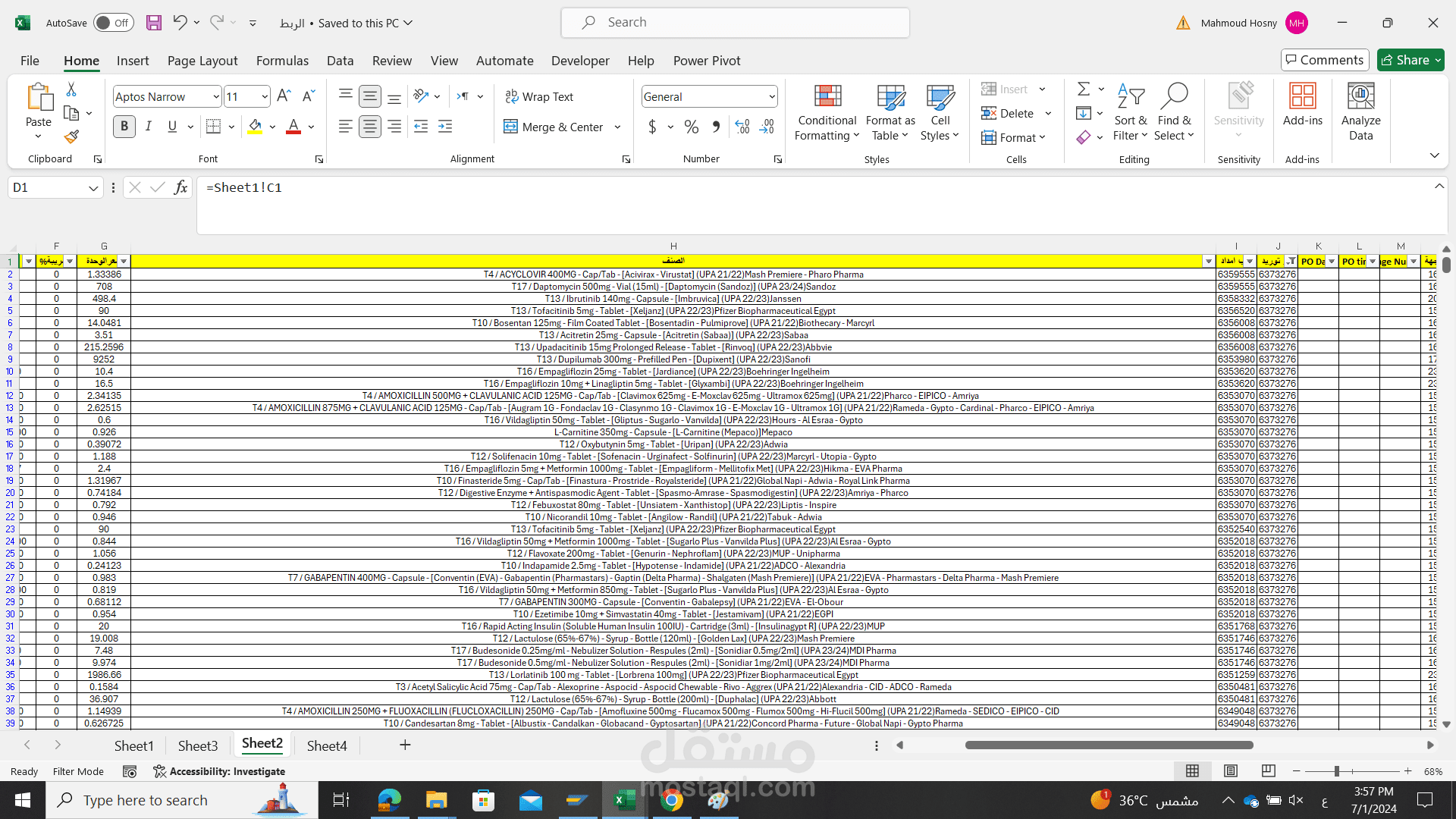This screenshot has height=819, width=1456.
Task: Switch to Page Break Preview in status bar
Action: (1268, 771)
